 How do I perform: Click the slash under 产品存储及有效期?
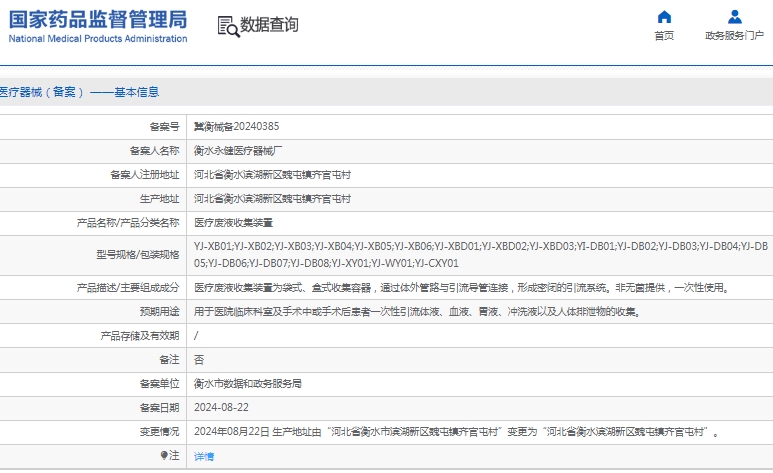pyautogui.click(x=196, y=336)
